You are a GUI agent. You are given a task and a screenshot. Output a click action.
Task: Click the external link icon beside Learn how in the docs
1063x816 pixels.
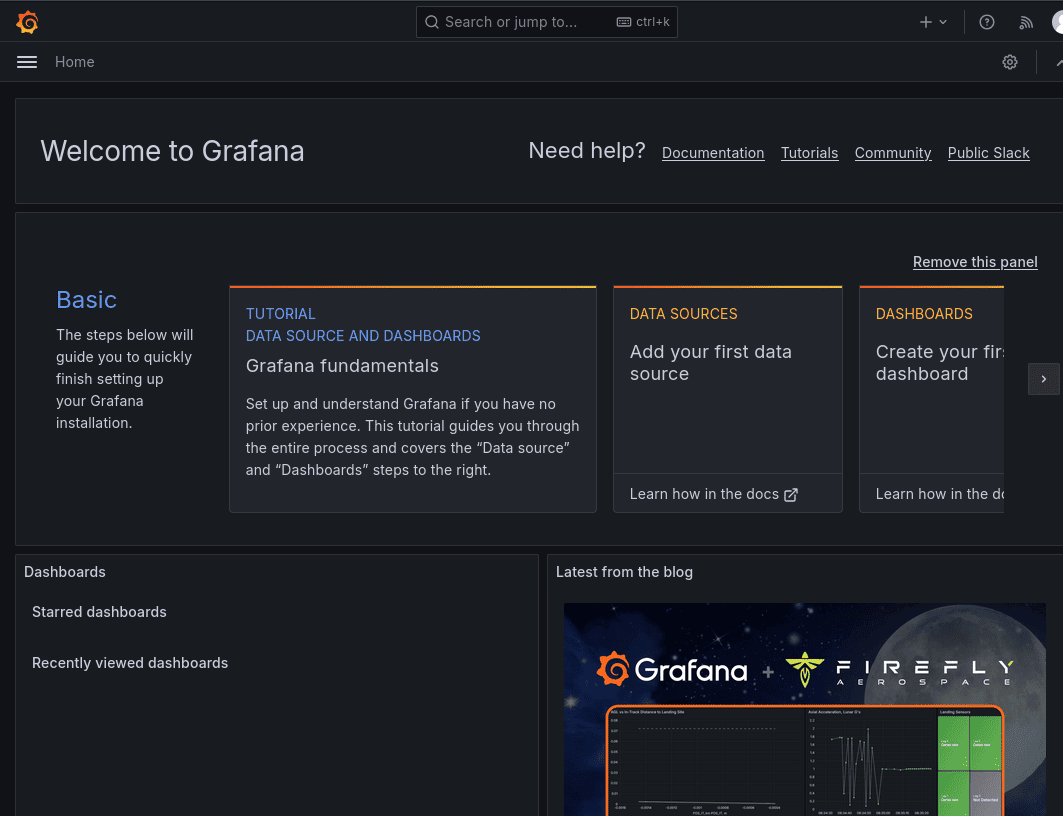click(x=791, y=495)
